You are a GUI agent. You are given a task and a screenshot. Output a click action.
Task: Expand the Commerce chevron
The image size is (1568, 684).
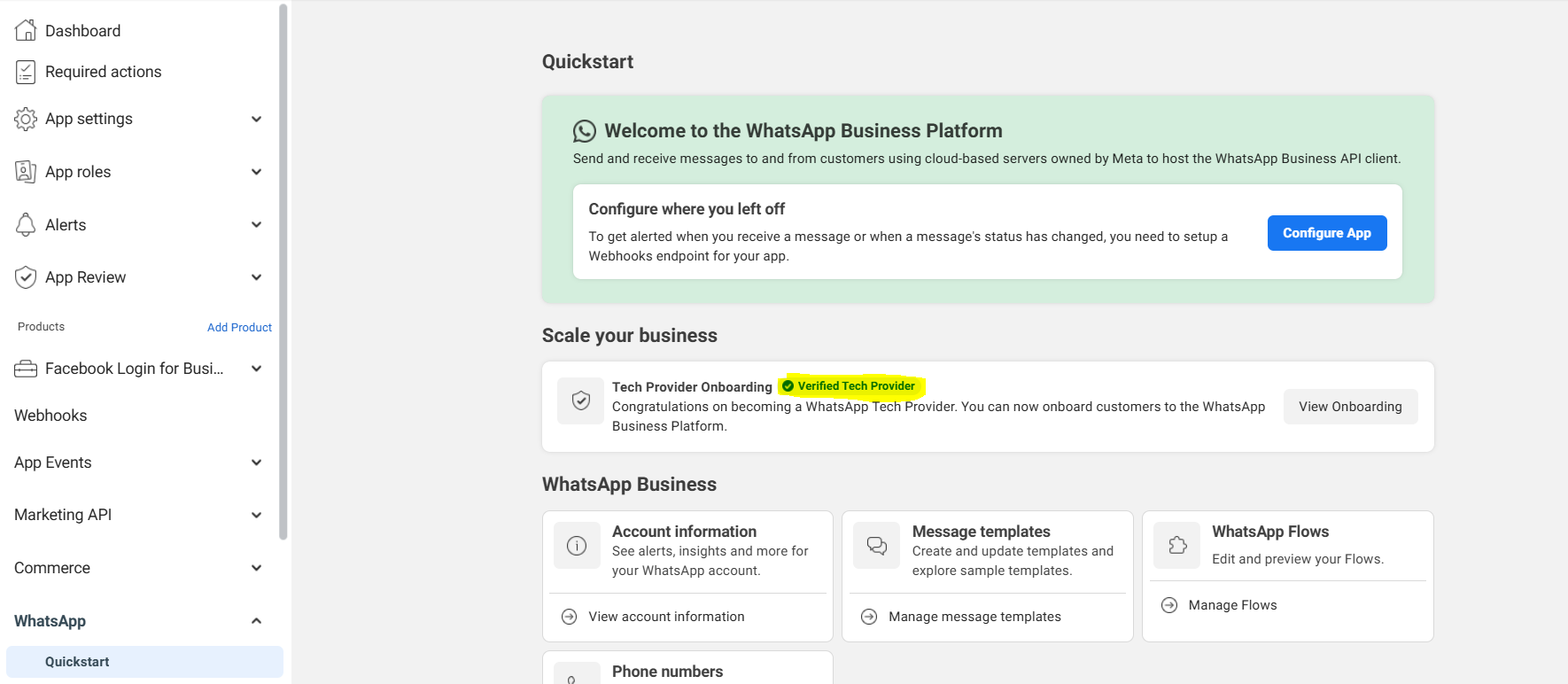[256, 568]
